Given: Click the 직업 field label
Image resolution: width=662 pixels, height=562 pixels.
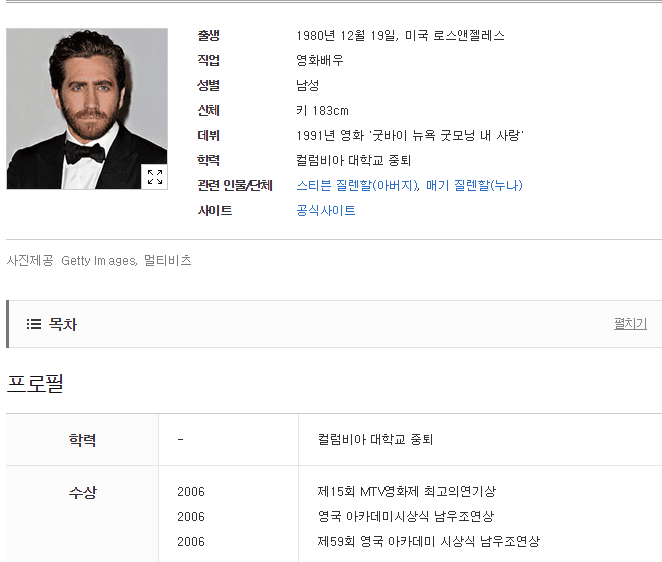Looking at the screenshot, I should [x=209, y=60].
